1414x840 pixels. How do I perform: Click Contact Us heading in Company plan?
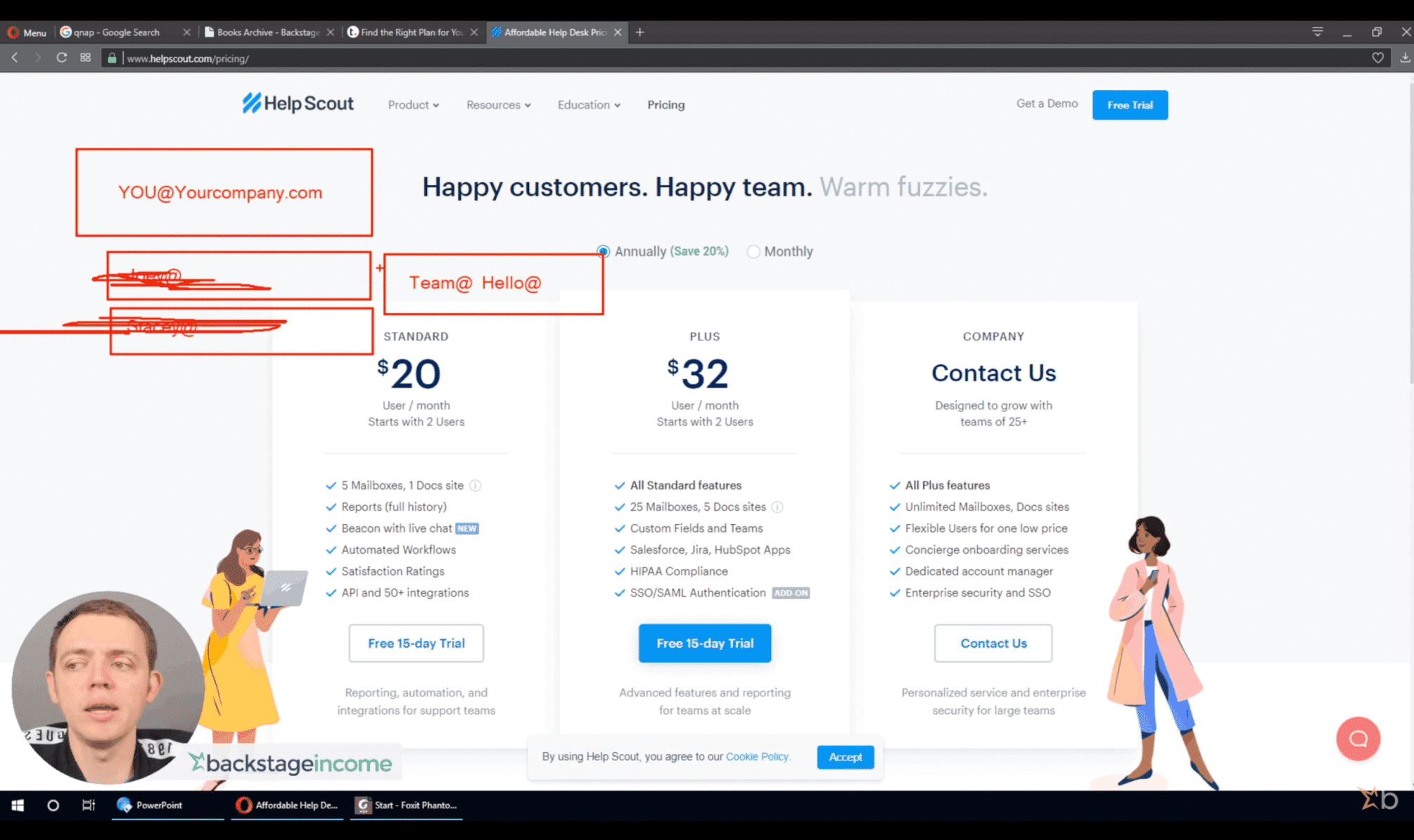993,373
